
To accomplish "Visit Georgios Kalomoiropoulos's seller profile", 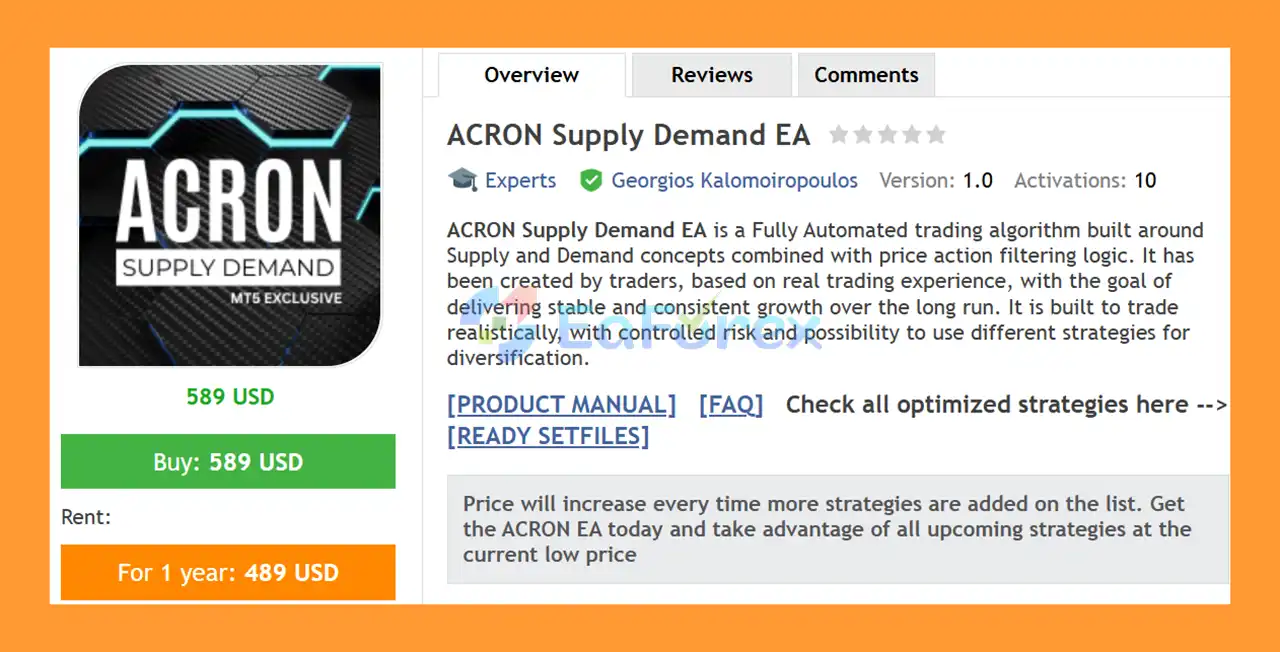I will coord(734,180).
